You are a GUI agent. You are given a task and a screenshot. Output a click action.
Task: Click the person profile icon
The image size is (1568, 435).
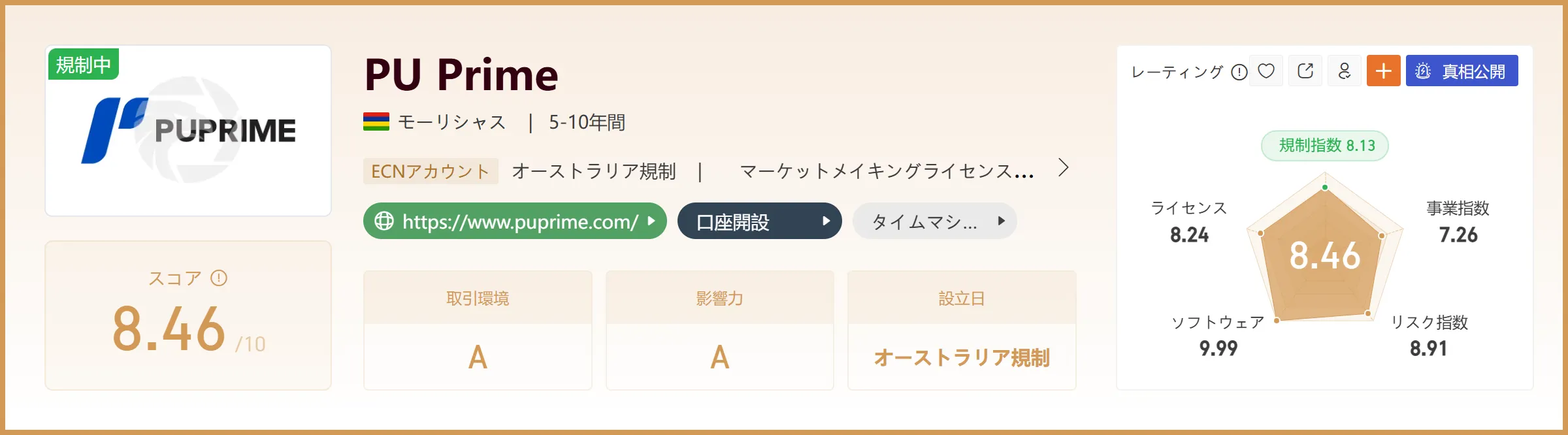[x=1345, y=71]
